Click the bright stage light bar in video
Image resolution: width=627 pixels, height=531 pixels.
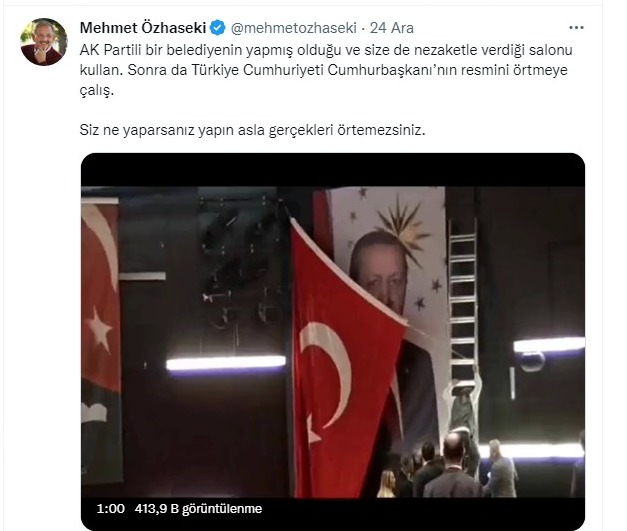pyautogui.click(x=226, y=363)
